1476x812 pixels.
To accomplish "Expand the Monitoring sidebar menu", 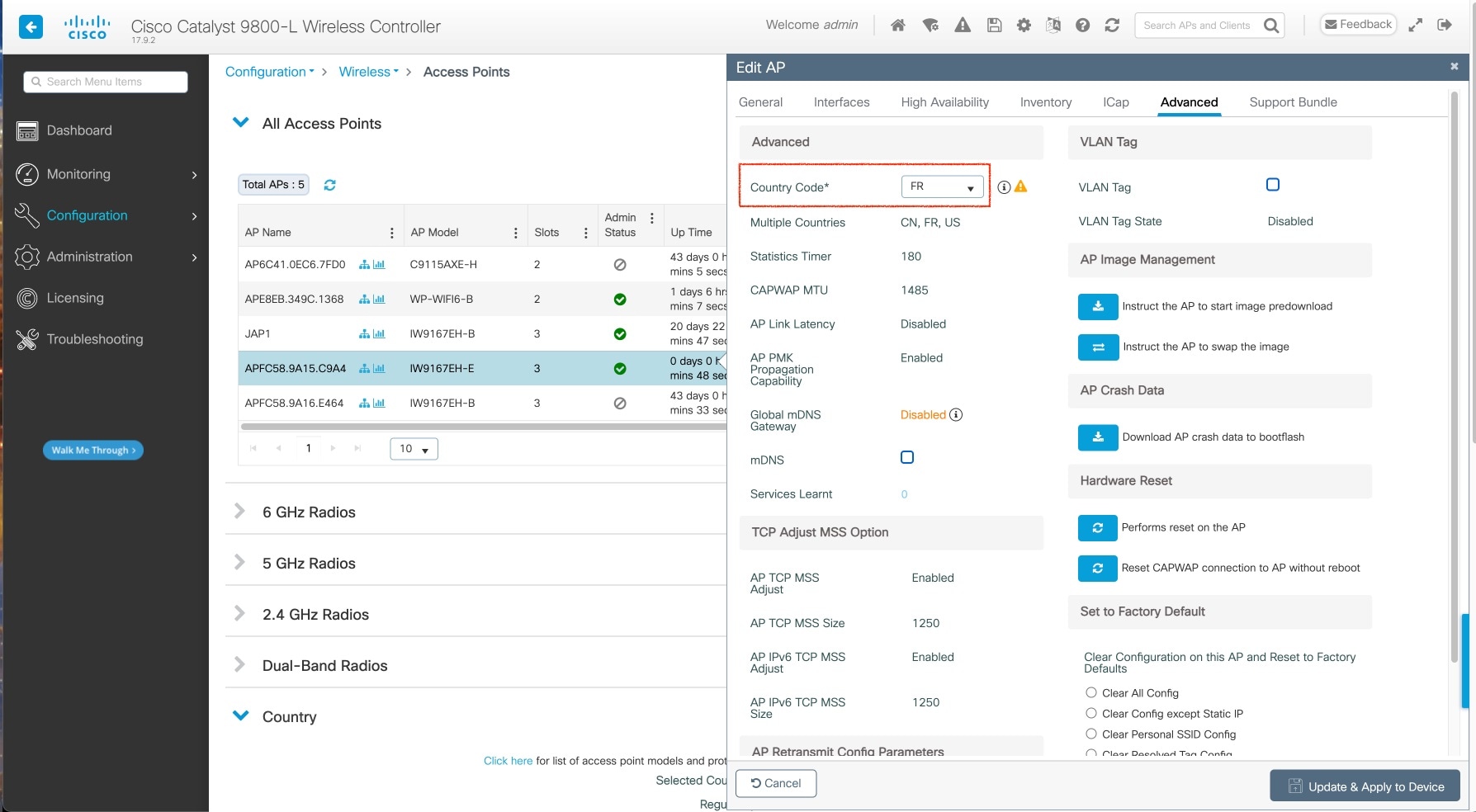I will pos(106,174).
